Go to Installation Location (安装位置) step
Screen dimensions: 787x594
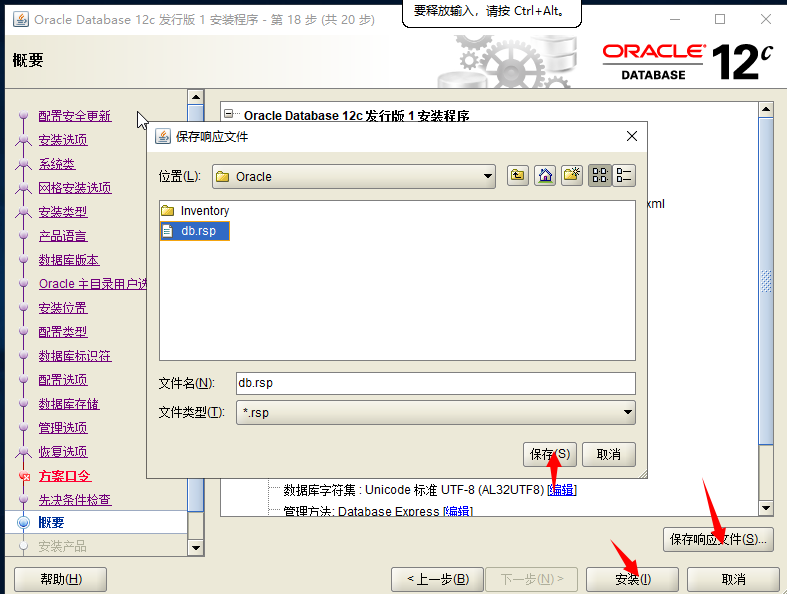(x=63, y=308)
